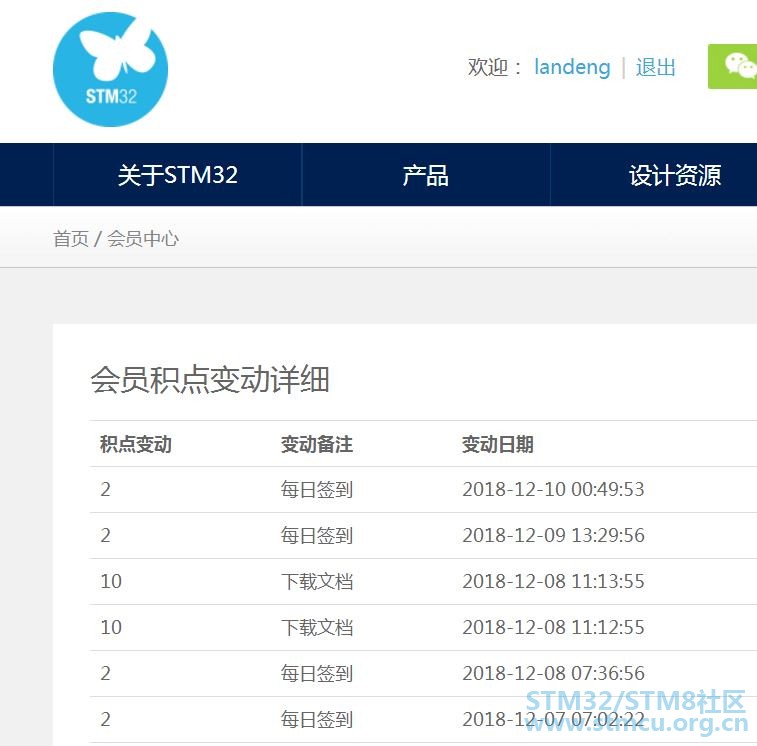Select the date 2018-12-10 00:49:53
This screenshot has height=746, width=757.
(x=553, y=490)
